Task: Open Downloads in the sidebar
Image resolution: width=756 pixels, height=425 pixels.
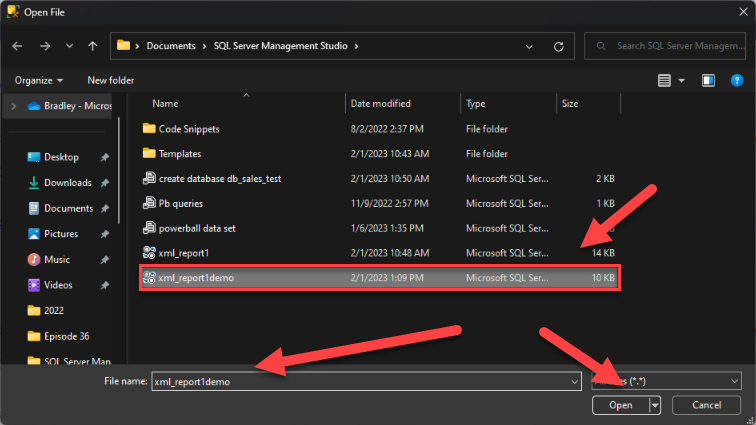Action: pyautogui.click(x=68, y=182)
